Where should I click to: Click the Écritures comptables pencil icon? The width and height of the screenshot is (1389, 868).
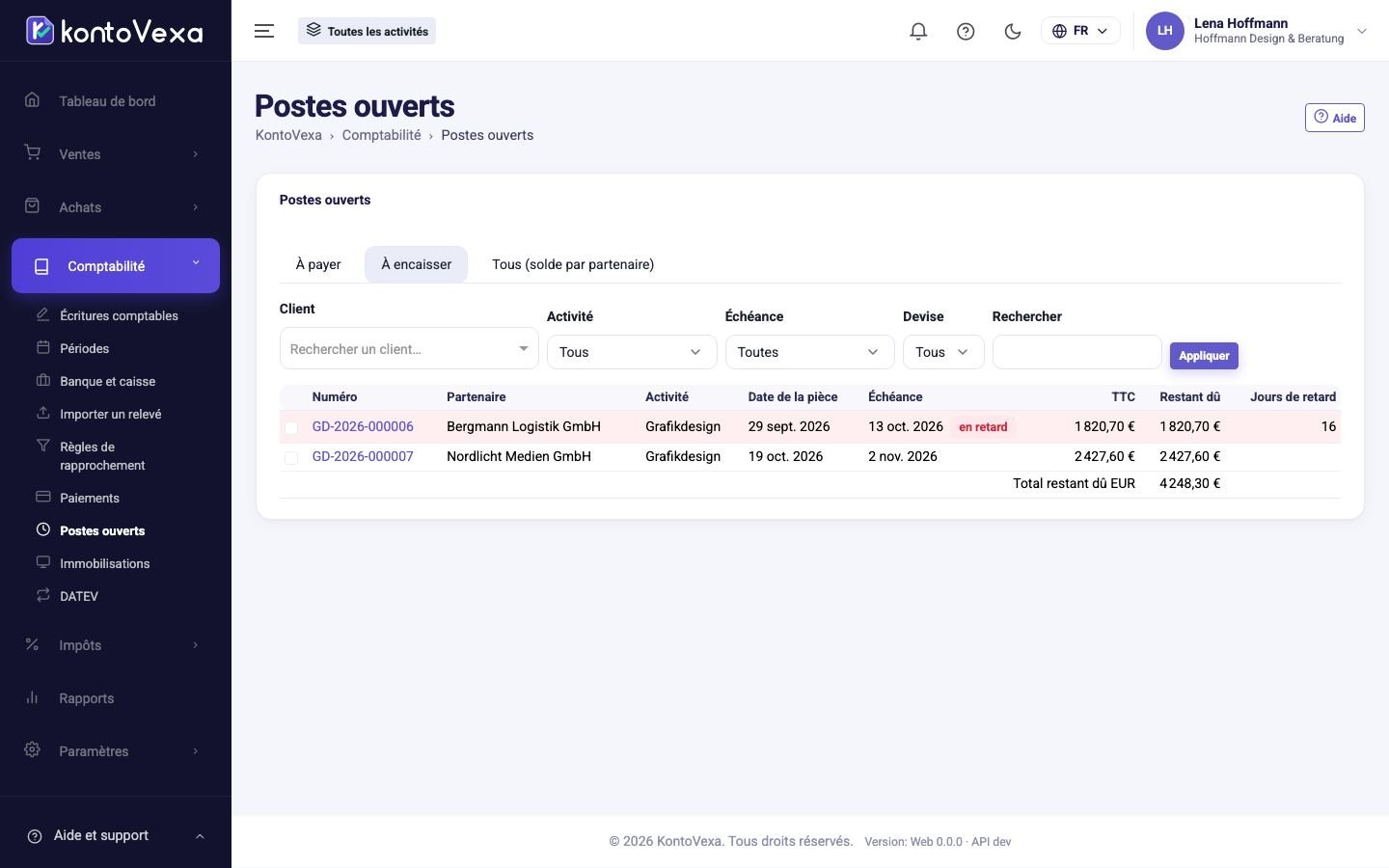[x=42, y=314]
